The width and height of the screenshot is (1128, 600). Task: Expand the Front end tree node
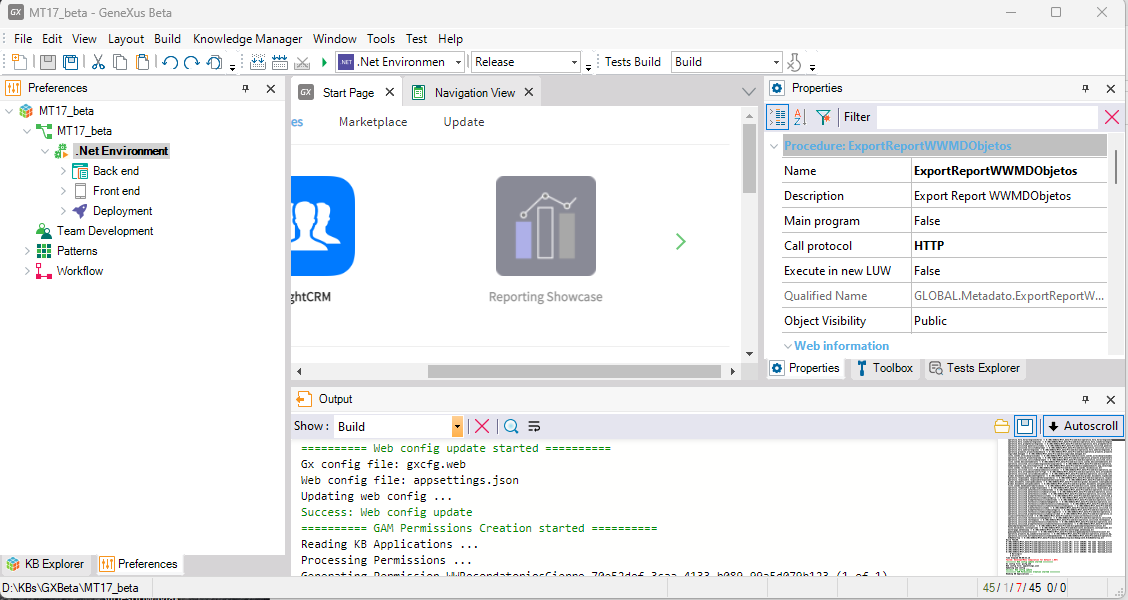(x=63, y=191)
